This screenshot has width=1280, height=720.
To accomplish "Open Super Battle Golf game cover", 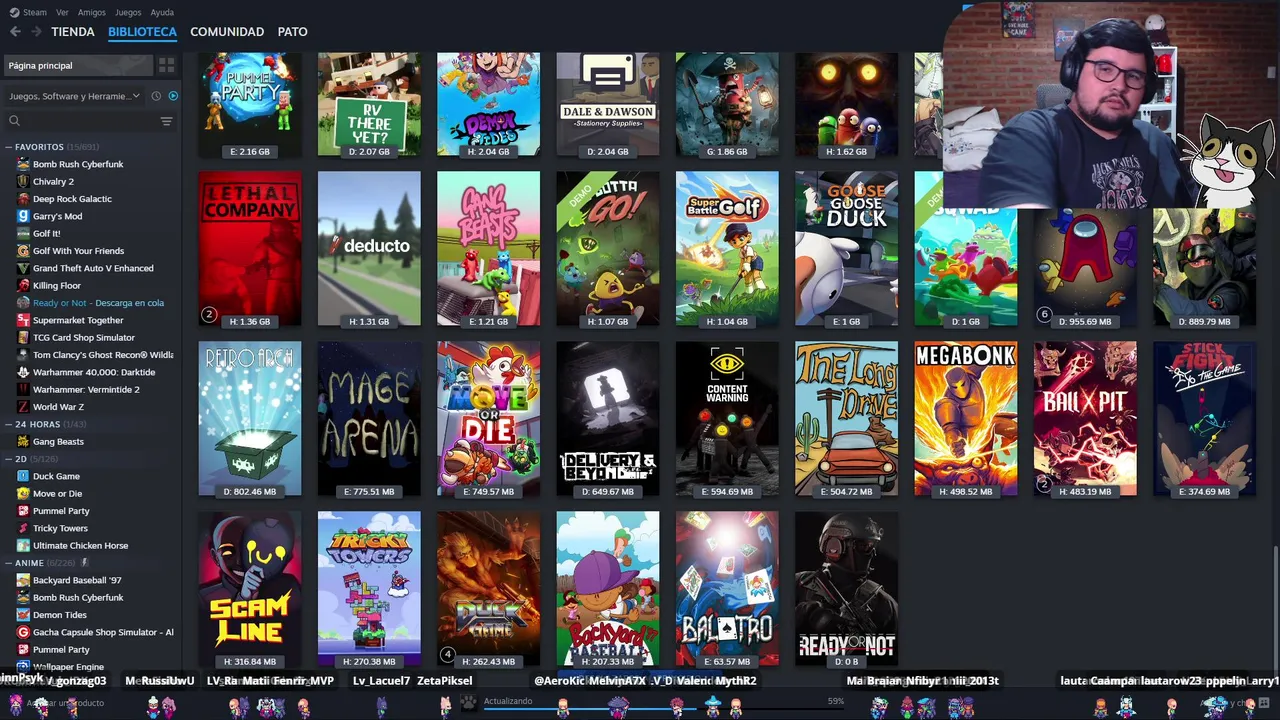I will (727, 248).
